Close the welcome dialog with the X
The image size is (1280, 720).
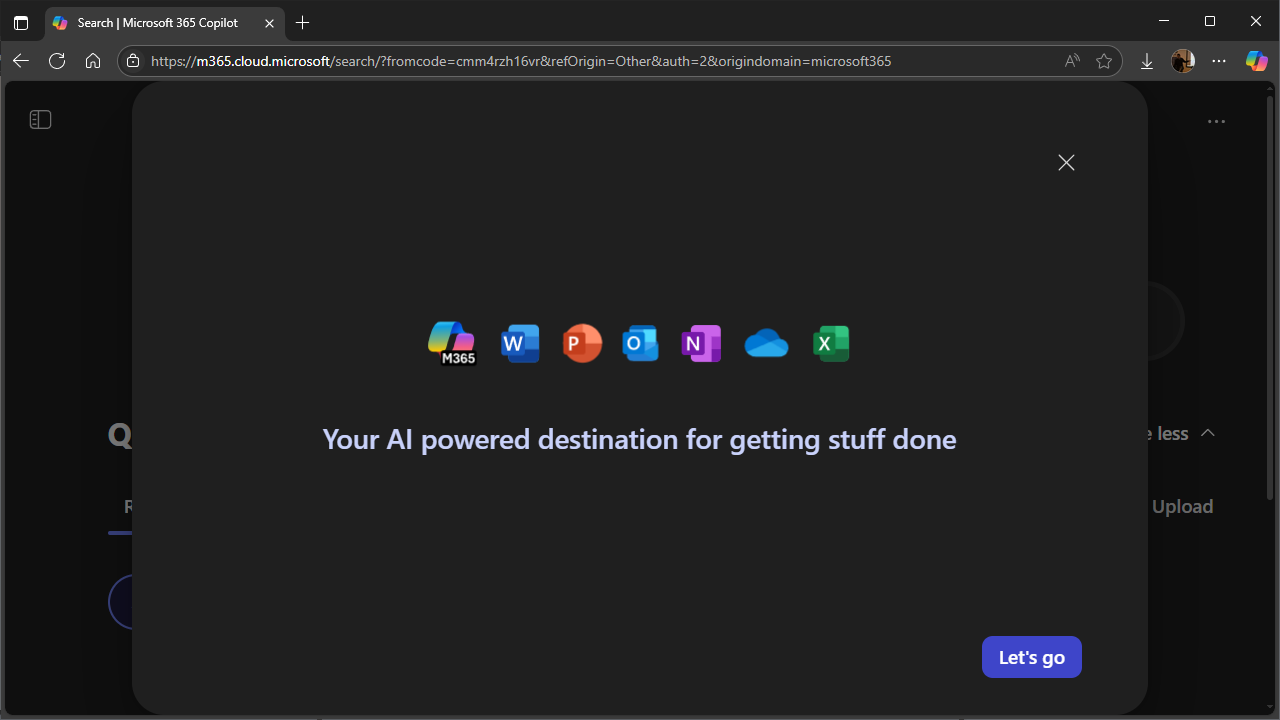[1066, 162]
